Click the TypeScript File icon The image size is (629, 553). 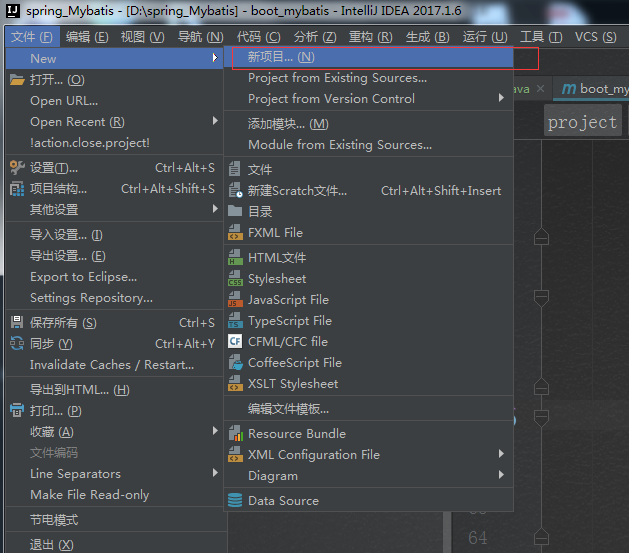point(235,321)
